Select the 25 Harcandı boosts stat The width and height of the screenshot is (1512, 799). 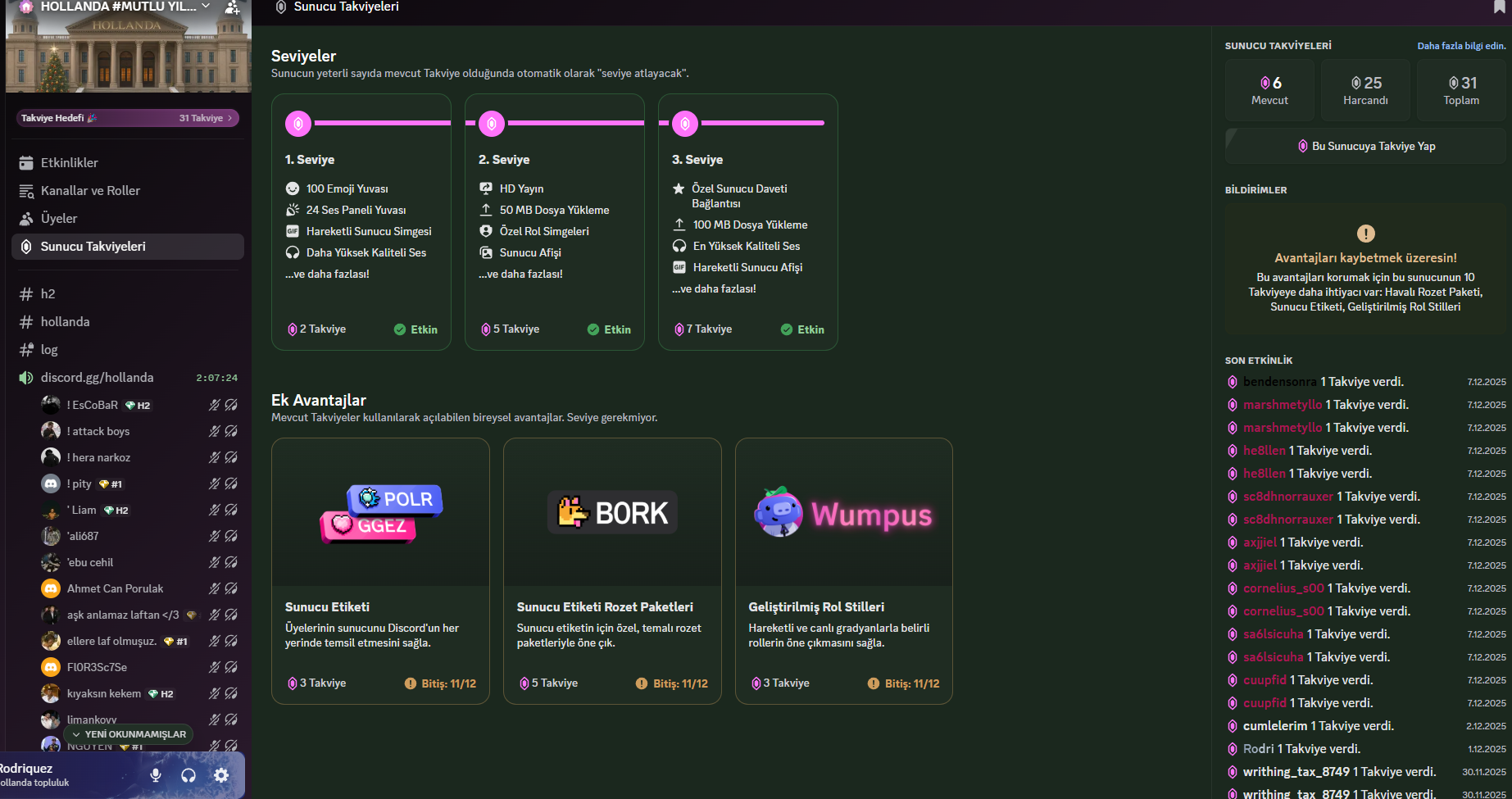1365,90
